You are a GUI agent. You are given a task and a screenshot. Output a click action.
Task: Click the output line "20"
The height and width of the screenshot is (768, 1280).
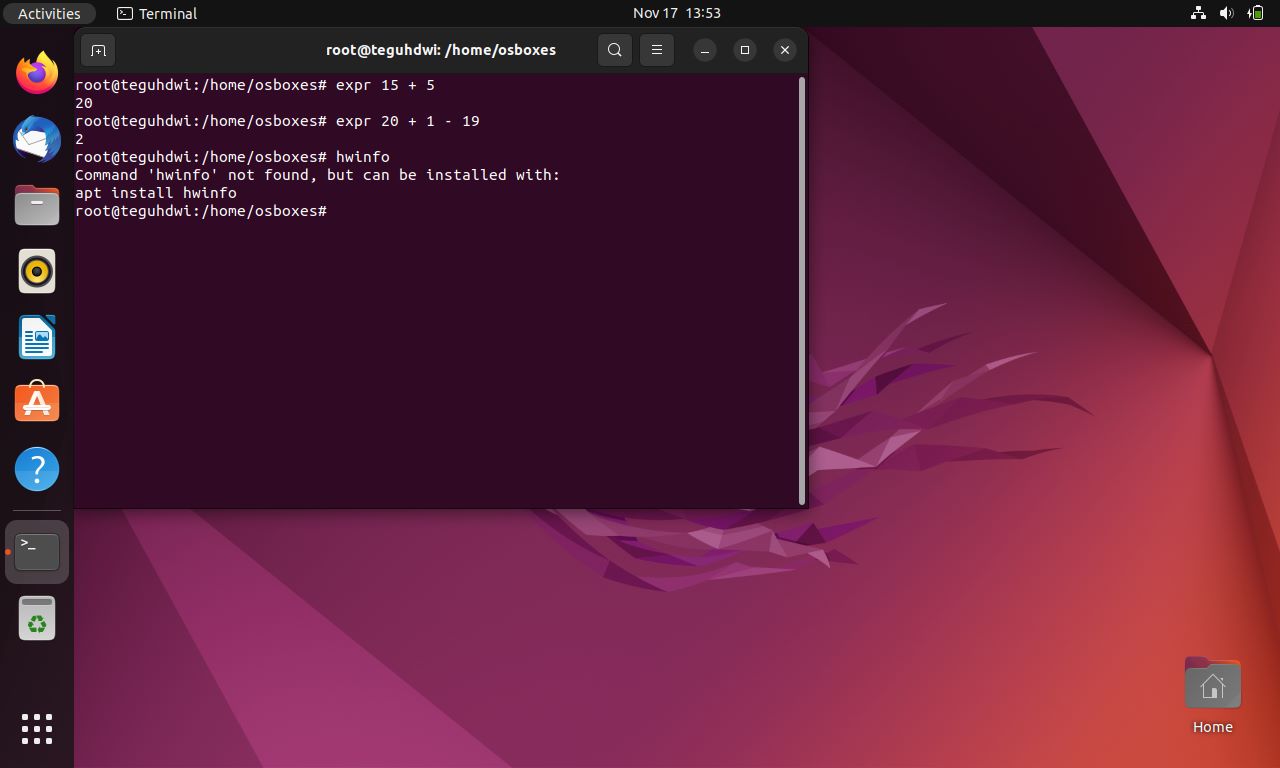84,103
